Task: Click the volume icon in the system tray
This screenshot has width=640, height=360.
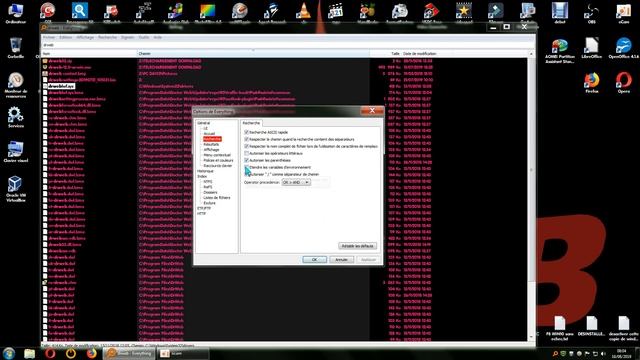Action: coord(604,353)
